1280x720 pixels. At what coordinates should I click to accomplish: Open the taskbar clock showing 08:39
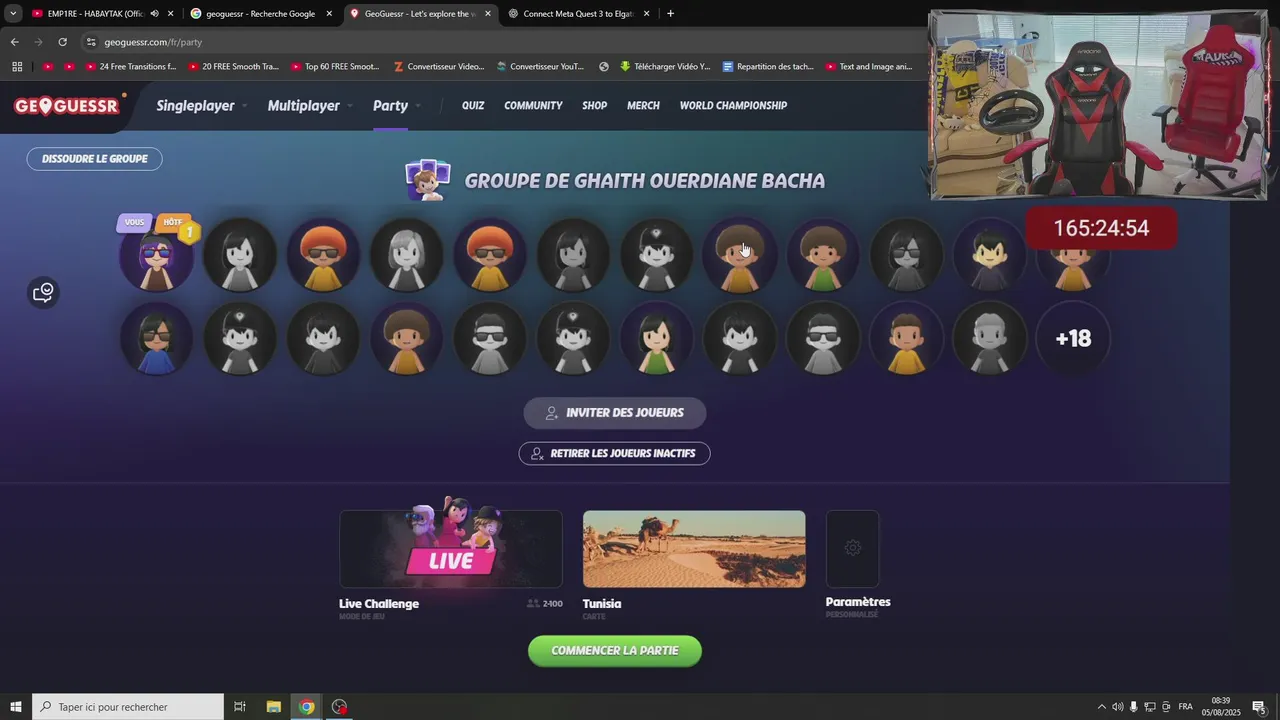1221,707
